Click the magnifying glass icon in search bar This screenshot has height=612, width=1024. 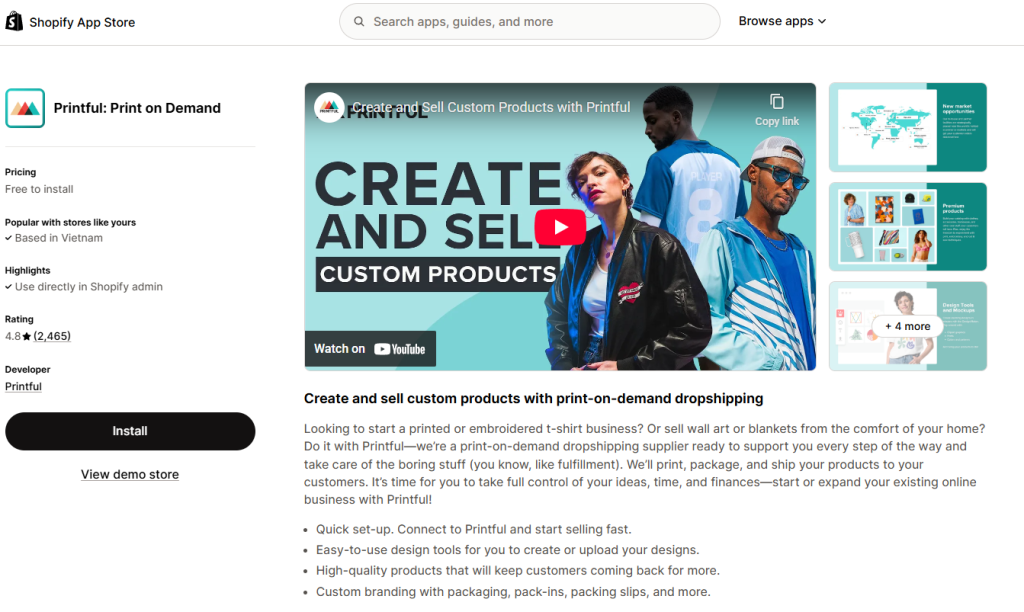(359, 20)
